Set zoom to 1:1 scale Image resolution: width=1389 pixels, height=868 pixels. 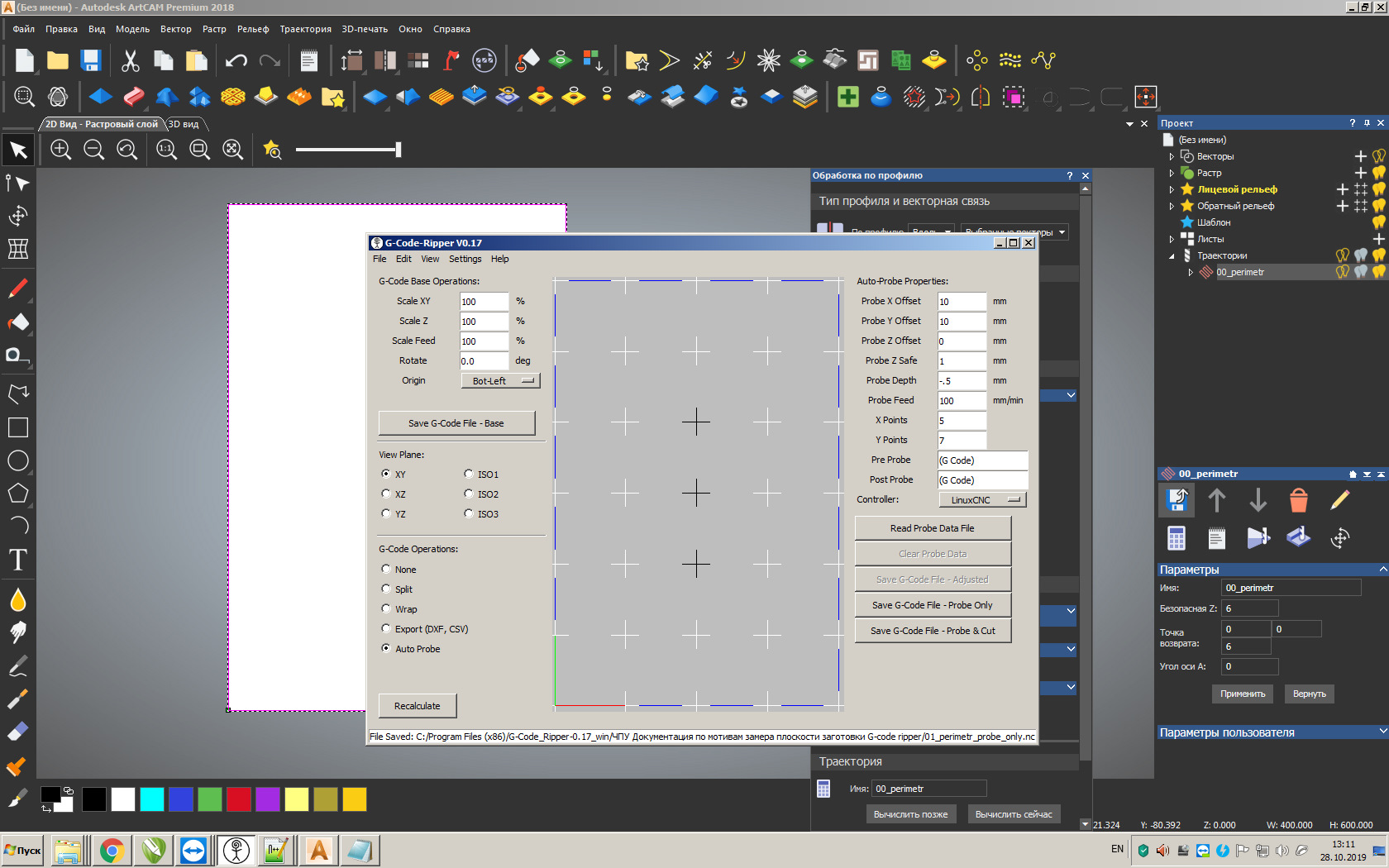(x=166, y=150)
